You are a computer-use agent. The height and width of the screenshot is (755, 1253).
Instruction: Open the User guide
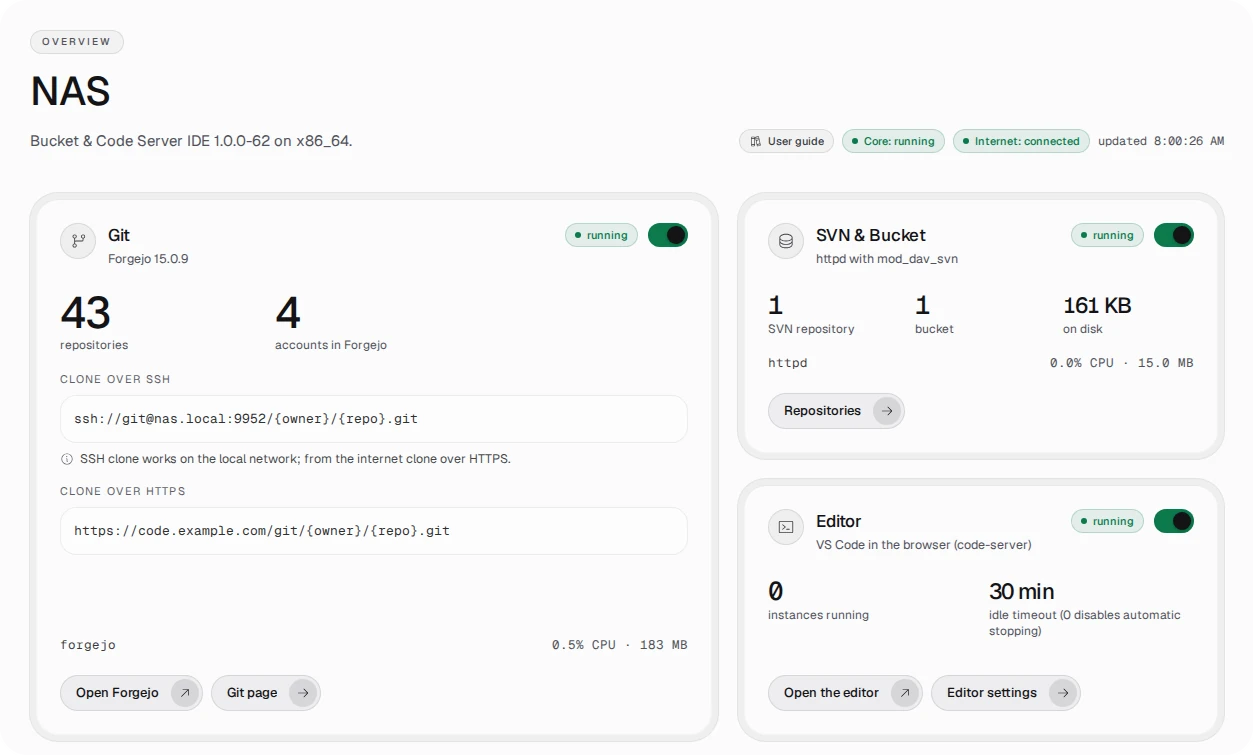tap(787, 141)
